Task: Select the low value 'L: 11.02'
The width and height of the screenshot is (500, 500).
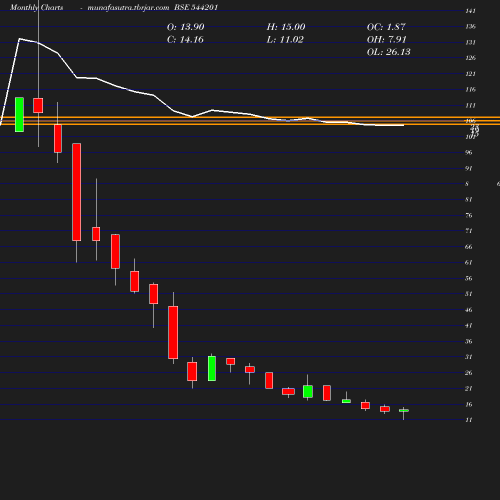Action: click(x=285, y=40)
